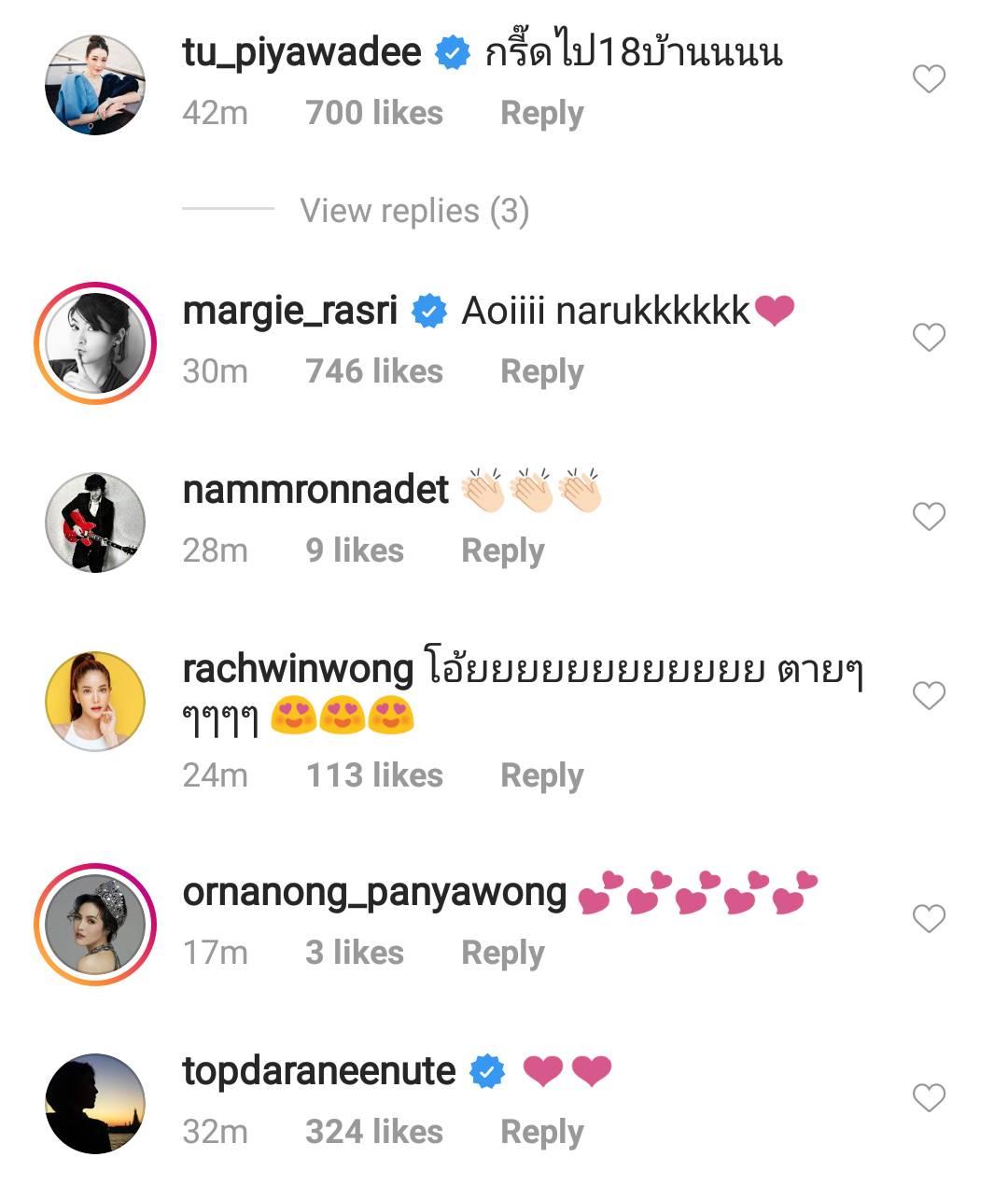Open tu_piyawadee's profile picture
The height and width of the screenshot is (1185, 1008).
[x=95, y=85]
